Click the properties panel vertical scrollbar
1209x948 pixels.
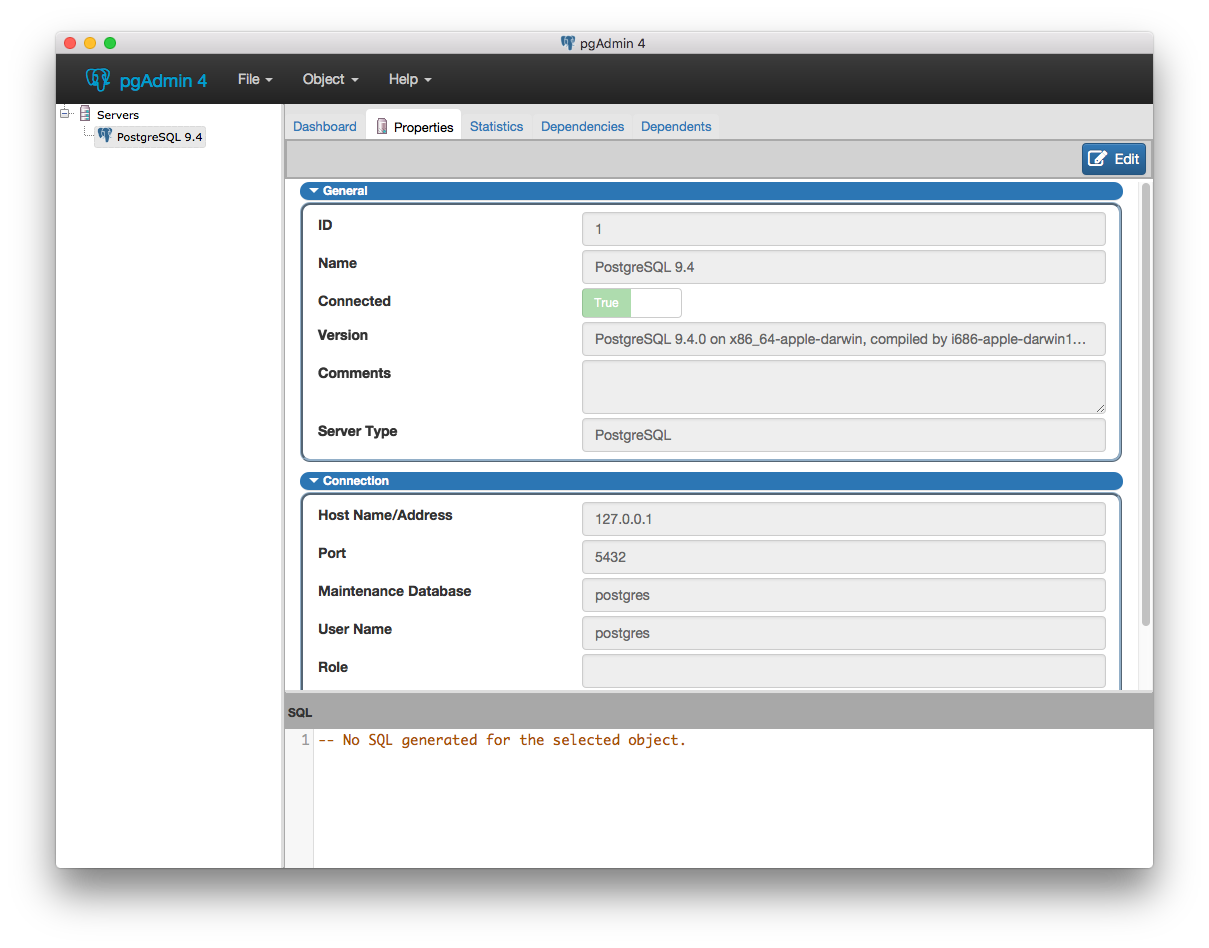[1145, 400]
